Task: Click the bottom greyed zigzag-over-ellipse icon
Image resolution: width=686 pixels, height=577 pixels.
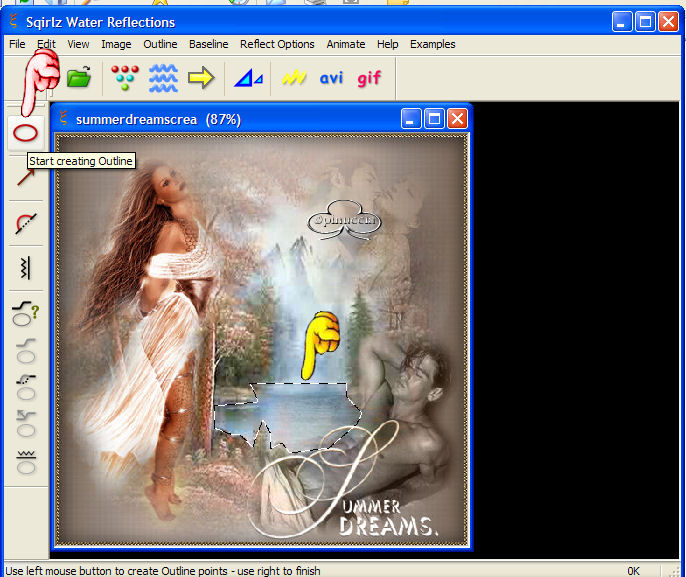Action: (26, 462)
